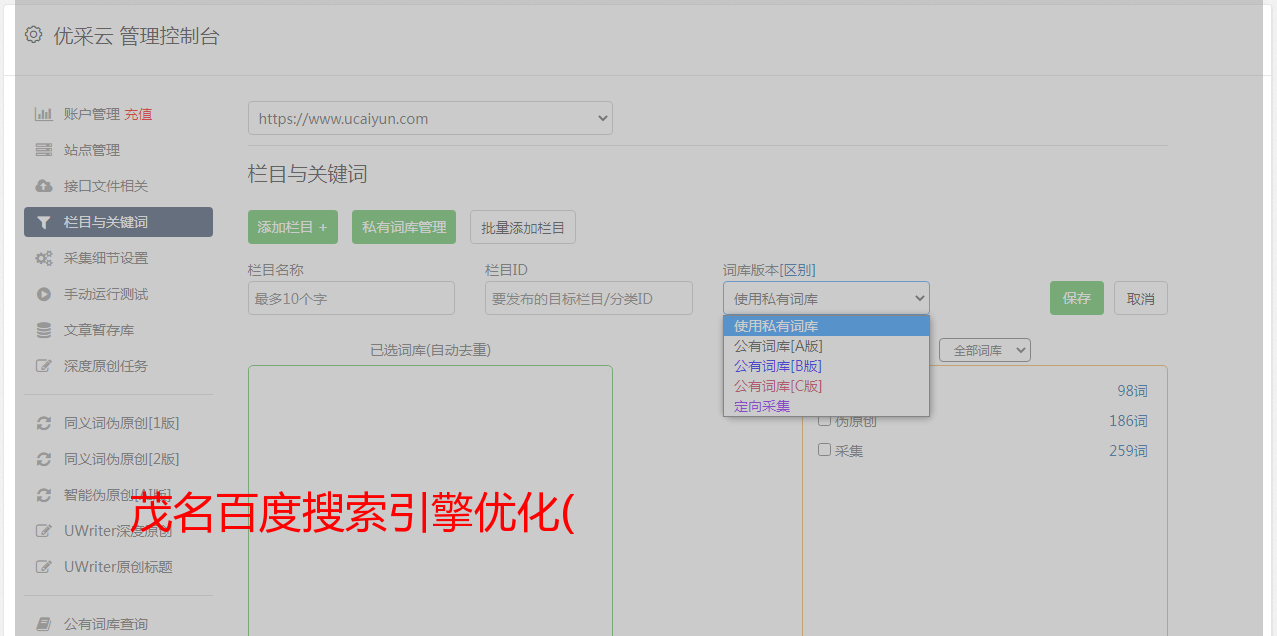Click the 98词 count
This screenshot has height=636, width=1277.
pyautogui.click(x=1132, y=391)
